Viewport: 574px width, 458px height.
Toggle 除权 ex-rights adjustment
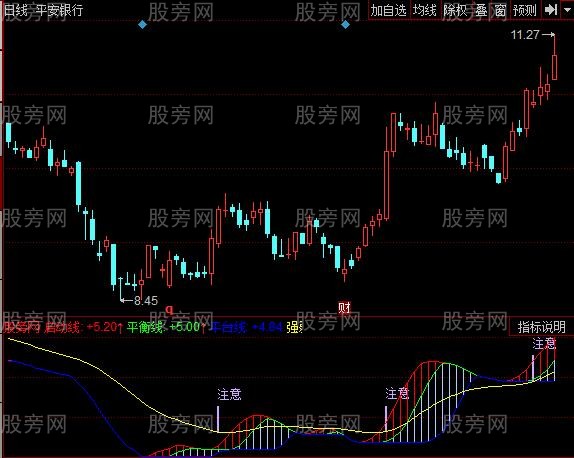456,10
